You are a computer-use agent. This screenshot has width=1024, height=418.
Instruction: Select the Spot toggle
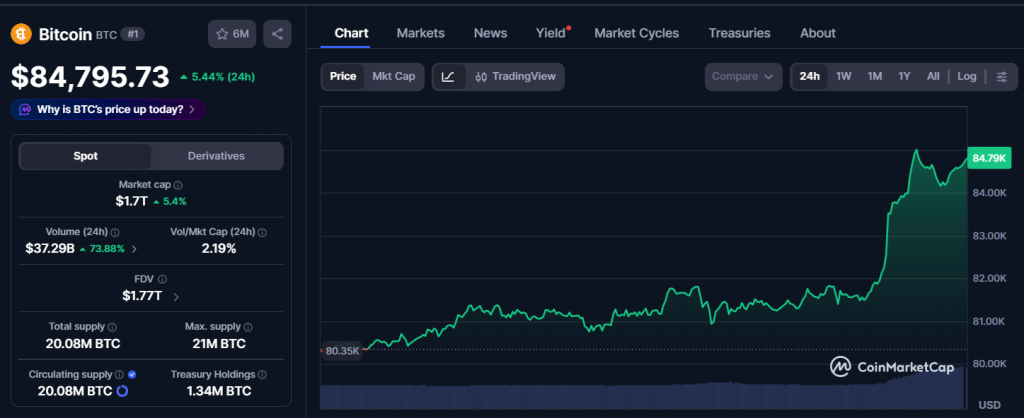click(x=86, y=156)
